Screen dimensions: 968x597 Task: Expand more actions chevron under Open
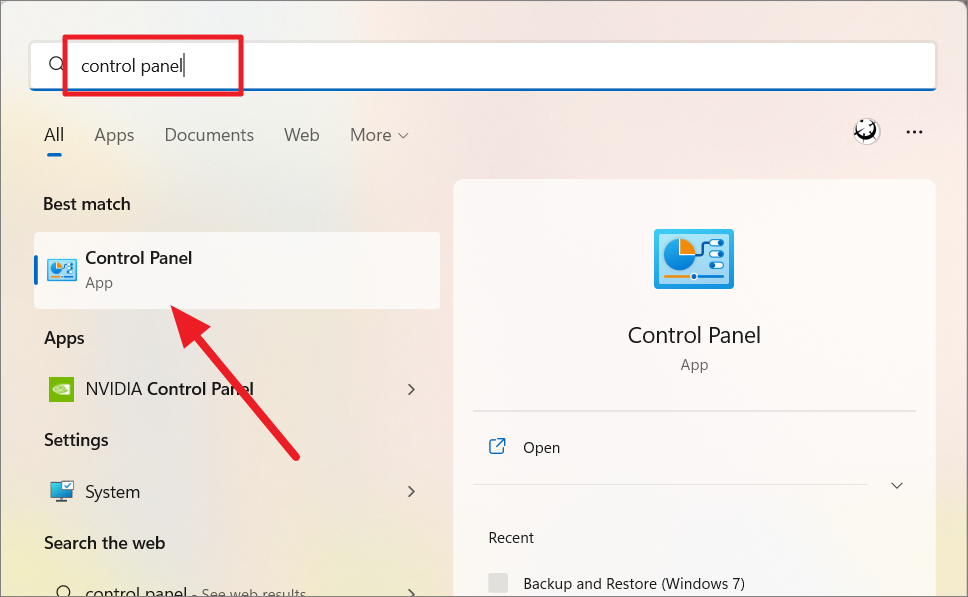pyautogui.click(x=897, y=485)
